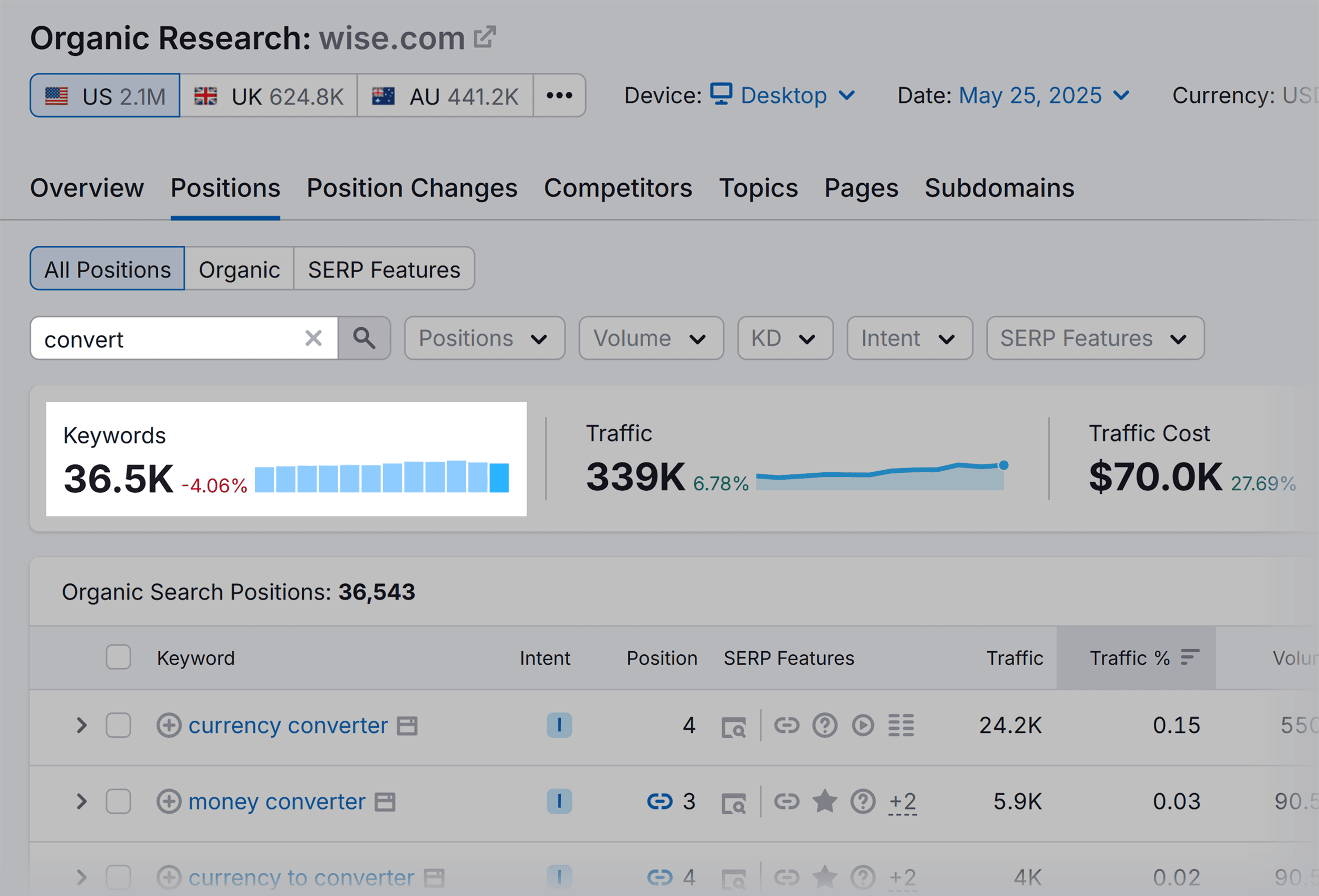1319x896 pixels.
Task: Expand the currency converter row
Action: [x=82, y=726]
